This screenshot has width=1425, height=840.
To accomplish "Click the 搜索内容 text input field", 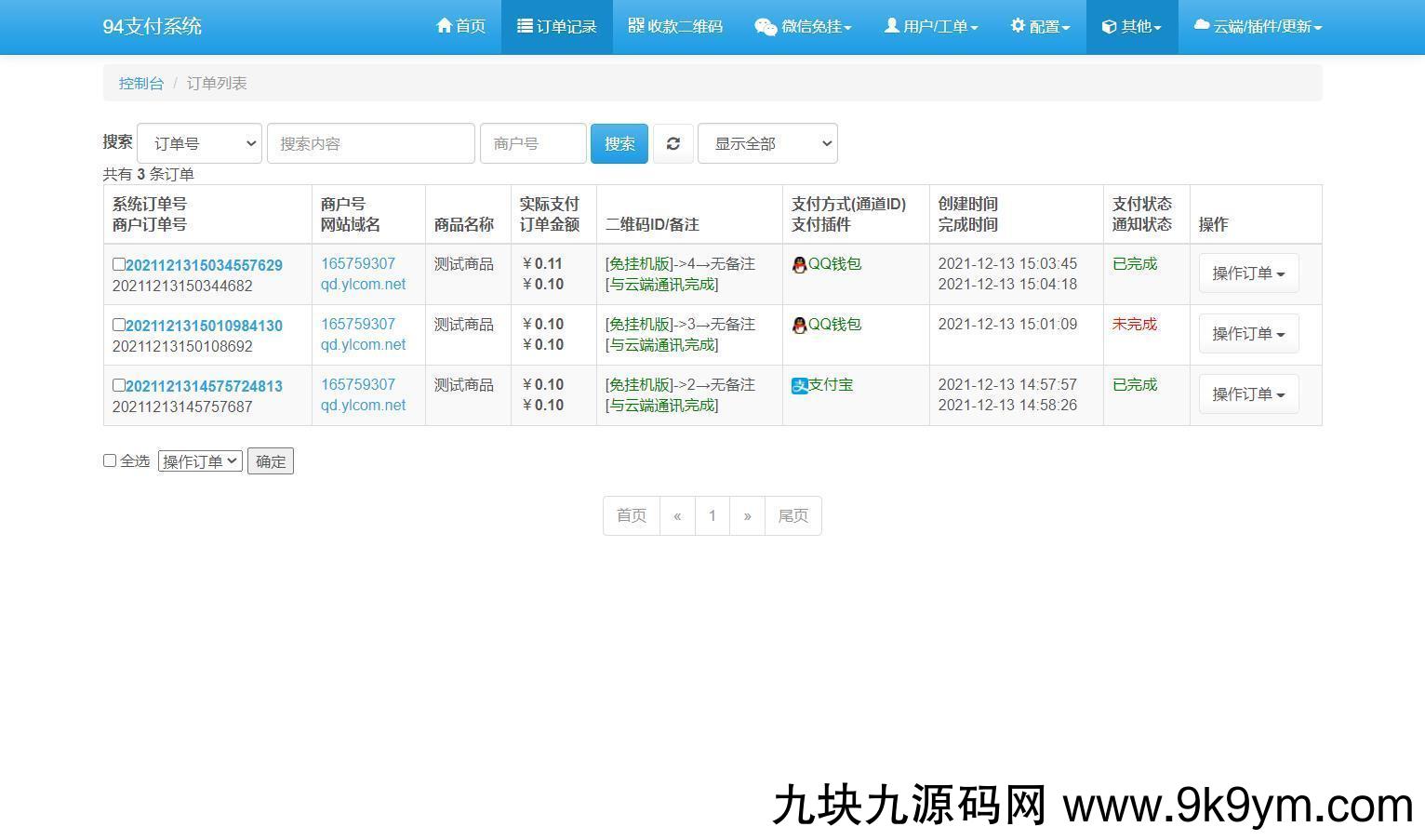I will [x=370, y=143].
